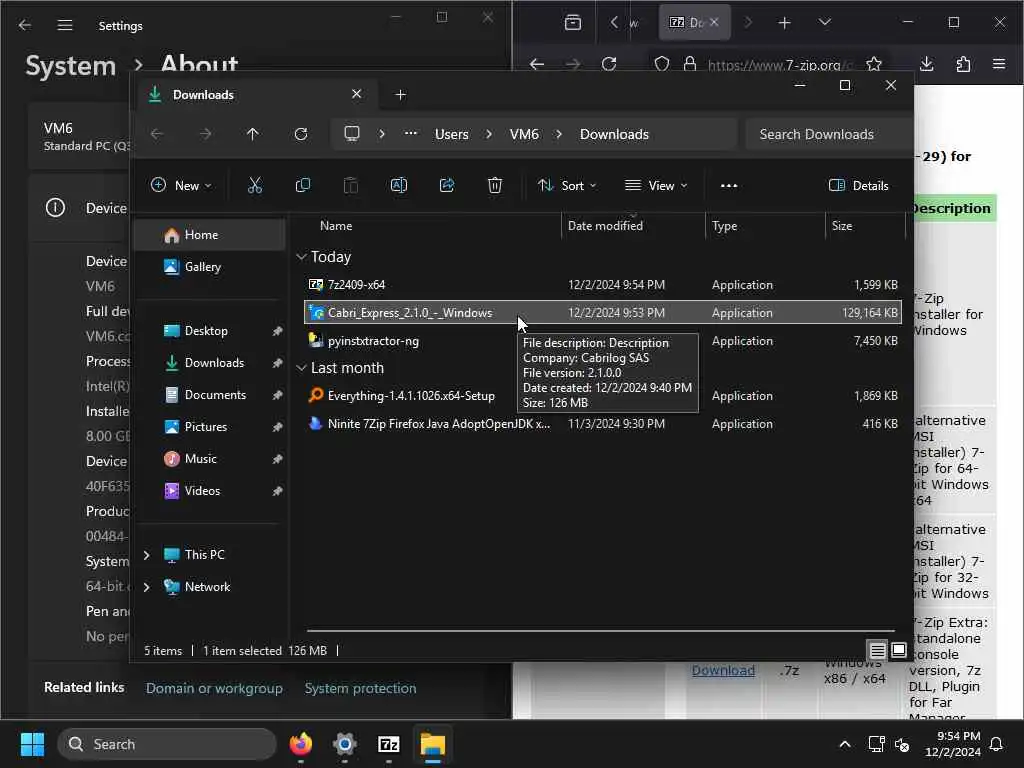Open the See more ellipsis menu in toolbar
This screenshot has width=1024, height=768.
tap(729, 185)
